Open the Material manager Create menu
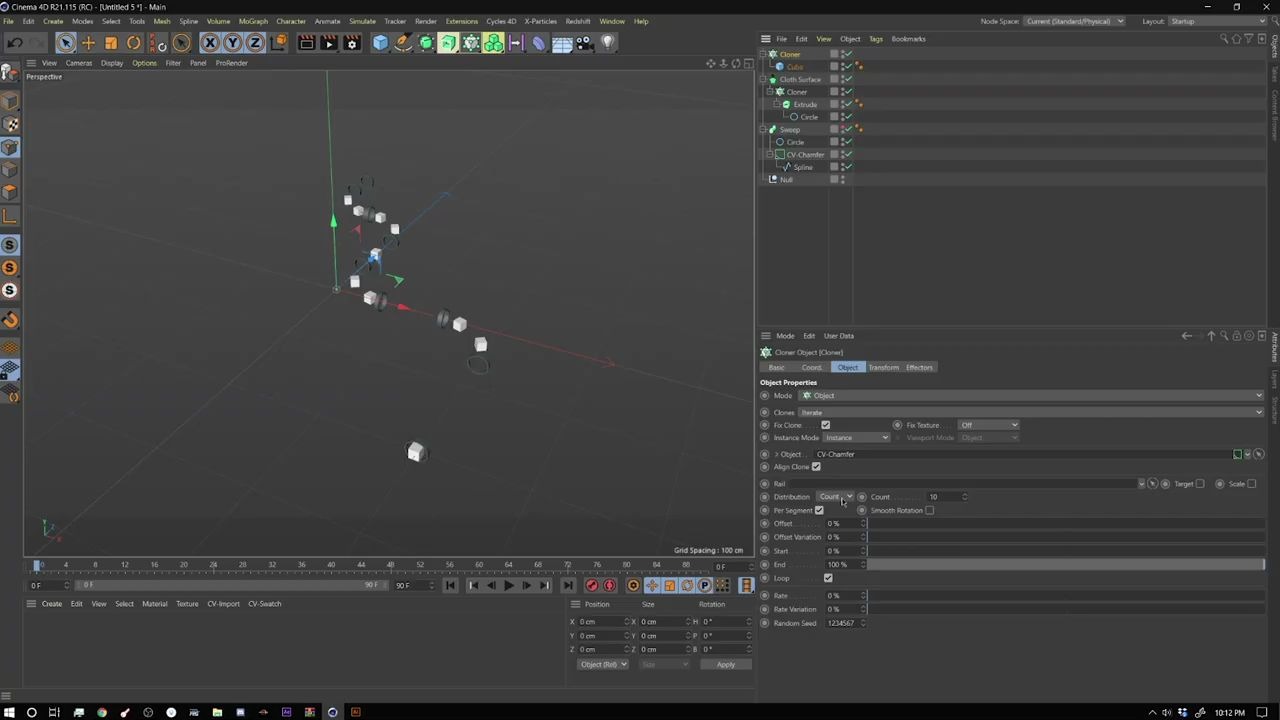The width and height of the screenshot is (1280, 720). point(51,604)
